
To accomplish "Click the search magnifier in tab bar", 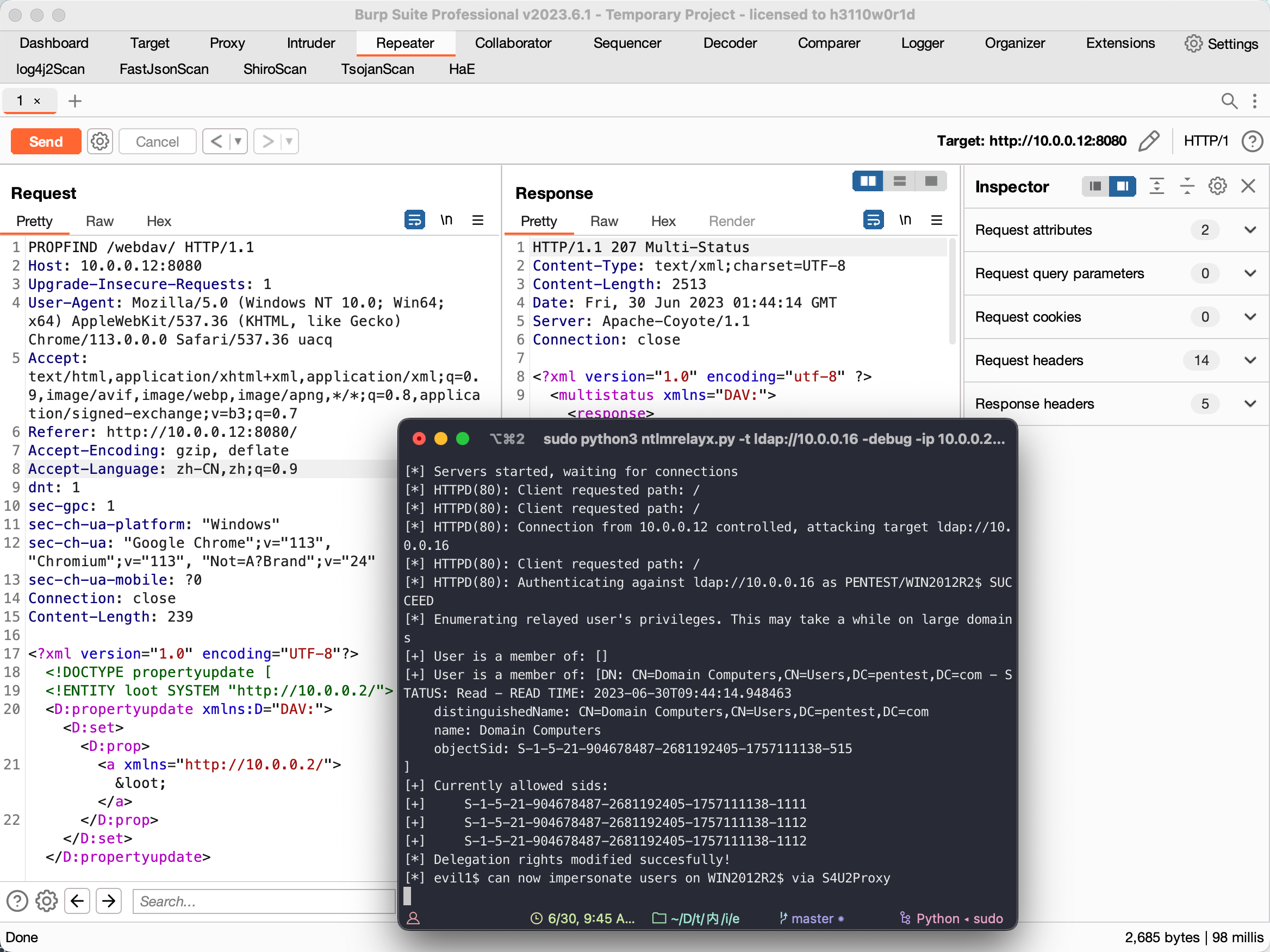I will (x=1229, y=101).
